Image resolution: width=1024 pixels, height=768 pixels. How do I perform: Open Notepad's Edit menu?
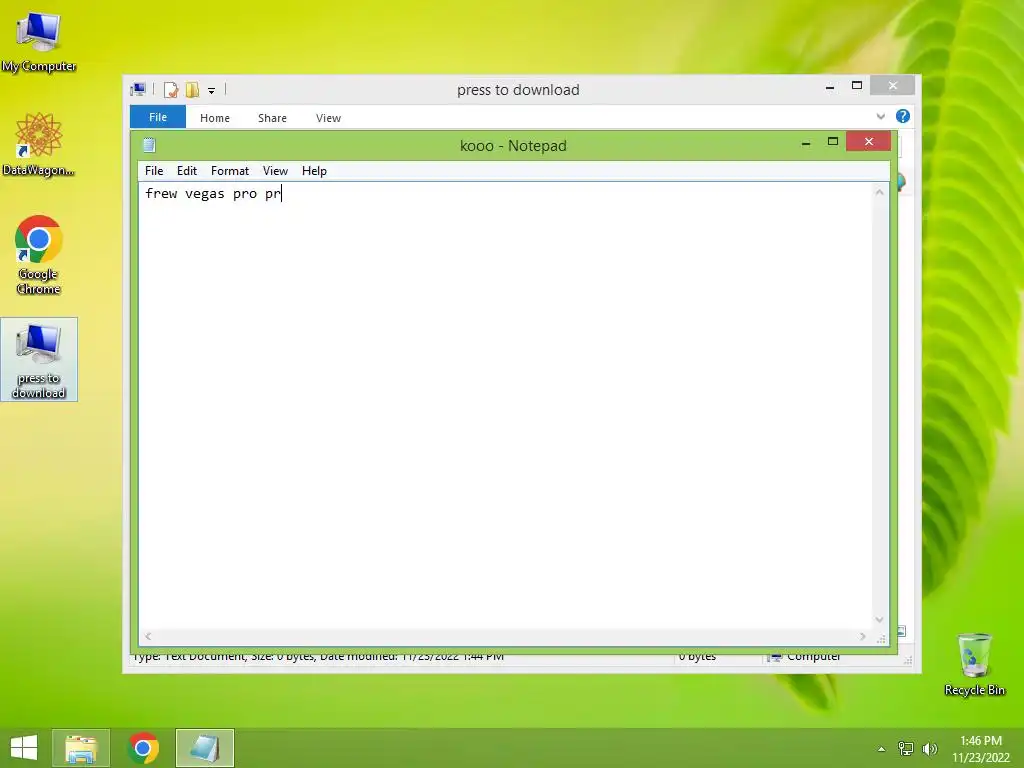pyautogui.click(x=187, y=171)
